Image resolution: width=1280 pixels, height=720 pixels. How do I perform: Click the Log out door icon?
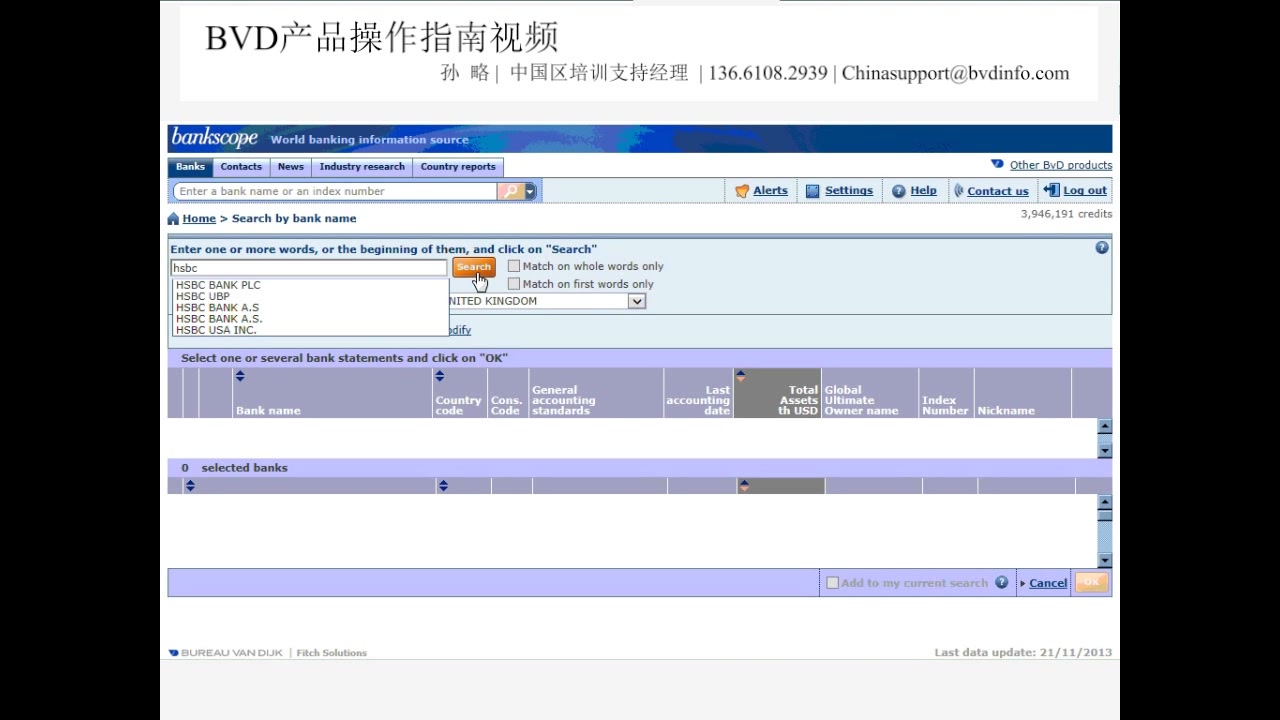[1051, 190]
